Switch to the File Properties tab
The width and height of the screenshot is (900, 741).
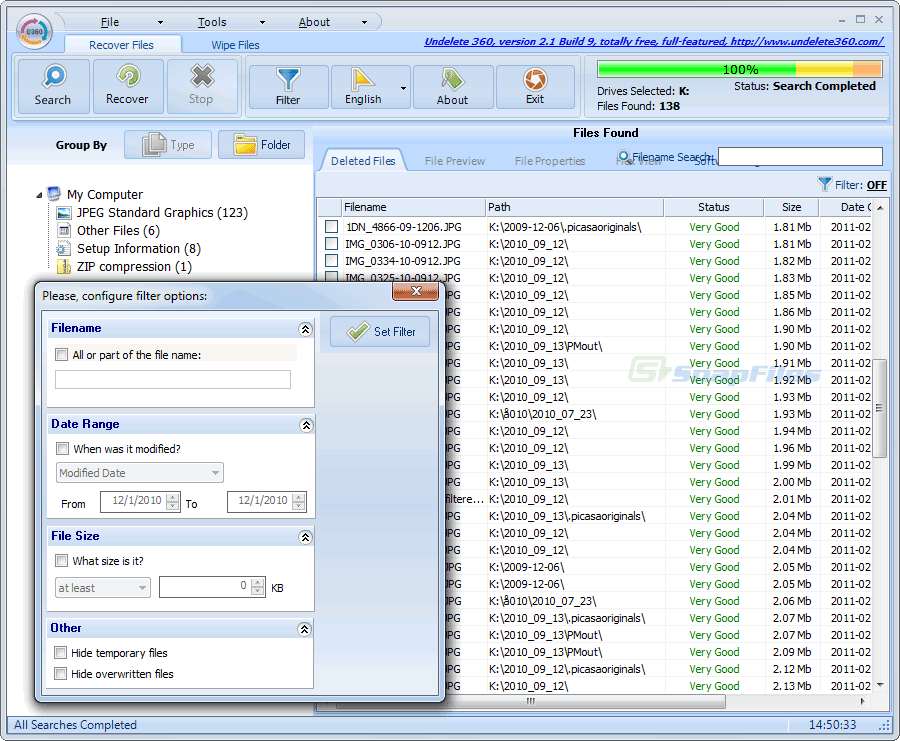point(550,161)
